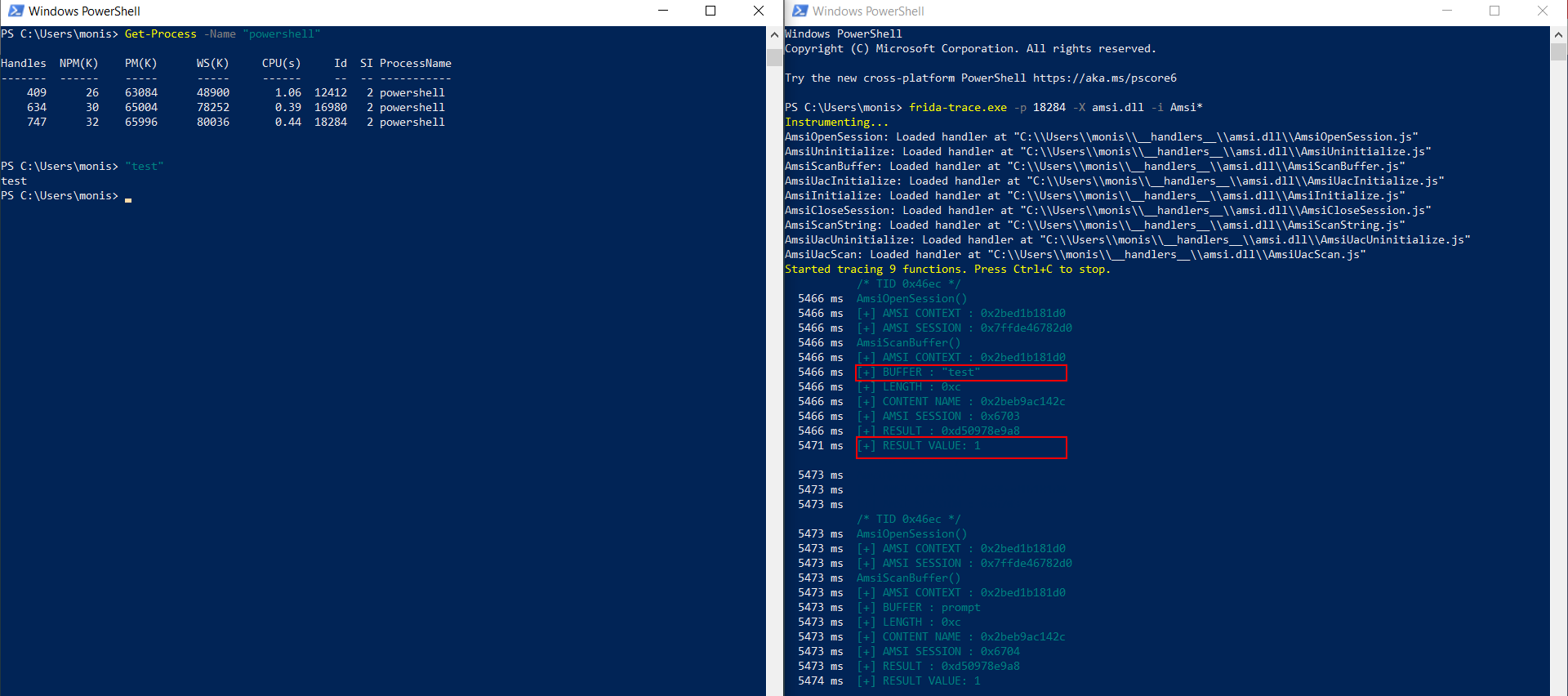The width and height of the screenshot is (1568, 696).
Task: Click the BUFFER : prompt trace line
Action: pos(919,607)
